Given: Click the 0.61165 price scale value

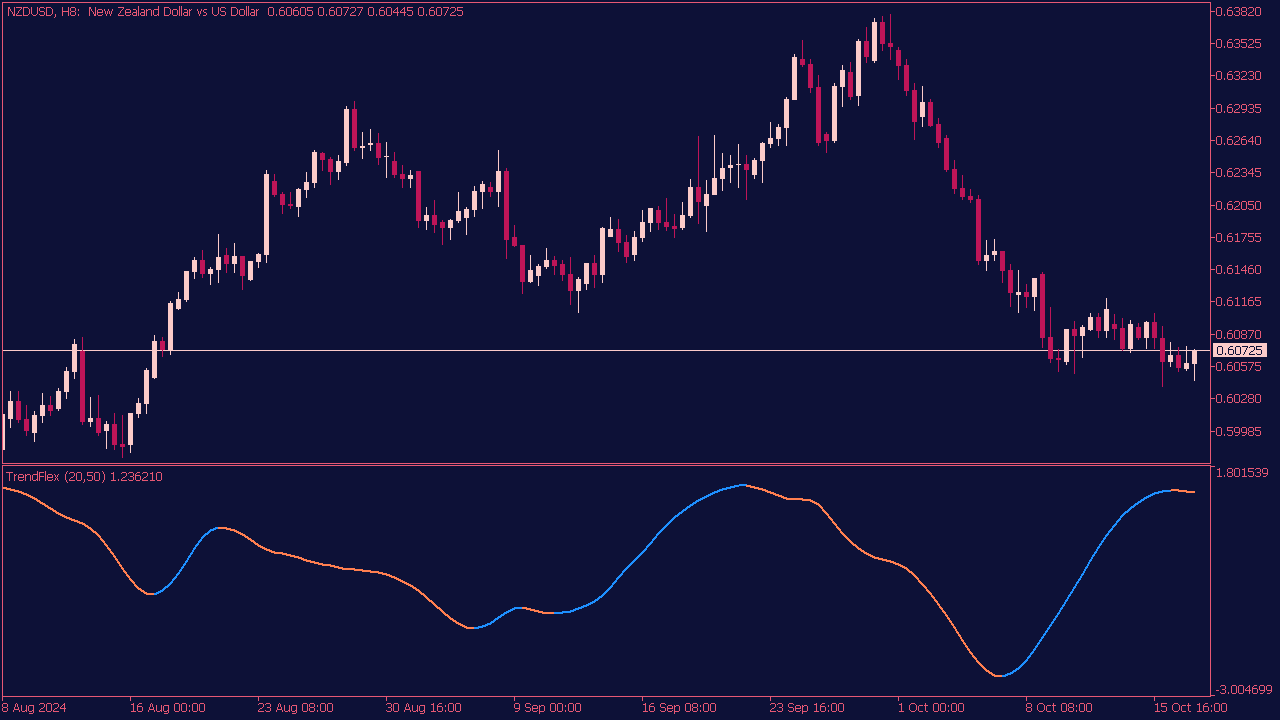Looking at the screenshot, I should (x=1239, y=302).
